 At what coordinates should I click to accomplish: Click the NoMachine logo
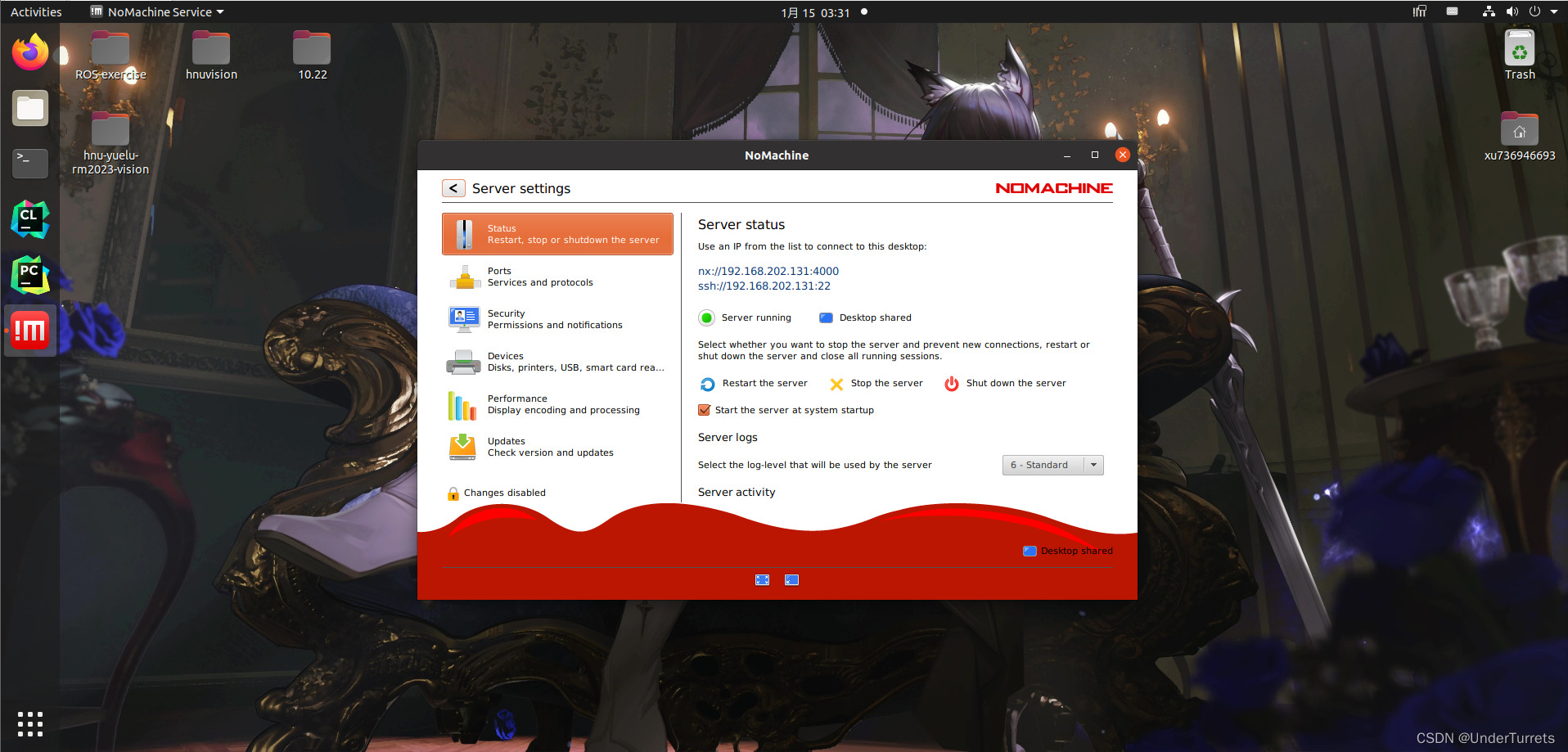(x=1054, y=188)
